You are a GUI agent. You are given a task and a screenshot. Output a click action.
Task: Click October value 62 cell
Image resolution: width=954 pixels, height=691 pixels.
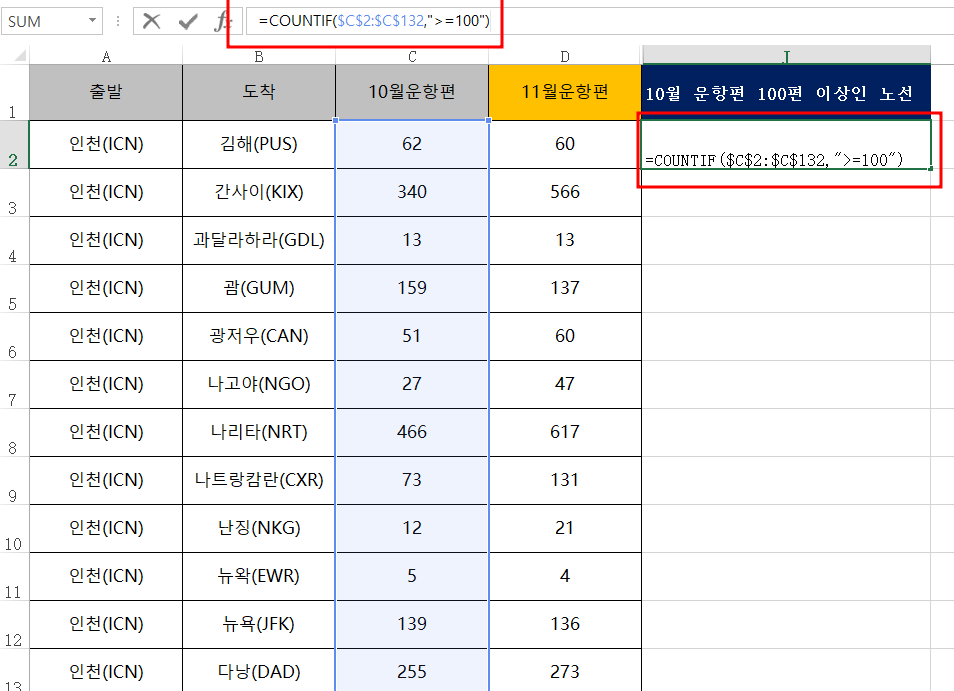(x=412, y=145)
